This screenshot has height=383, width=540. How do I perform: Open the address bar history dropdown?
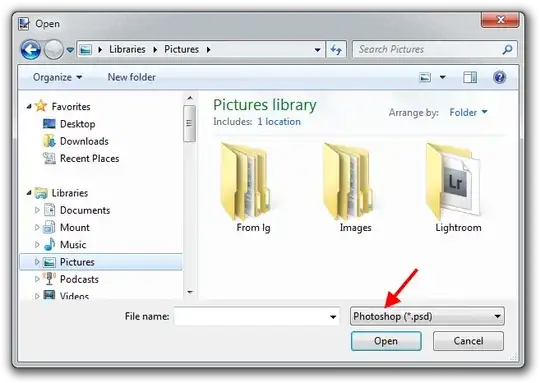(317, 50)
